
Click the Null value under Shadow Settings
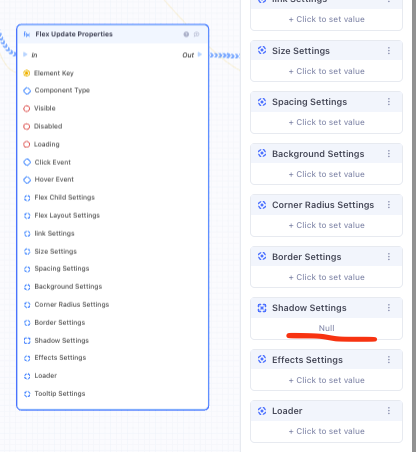(x=327, y=328)
